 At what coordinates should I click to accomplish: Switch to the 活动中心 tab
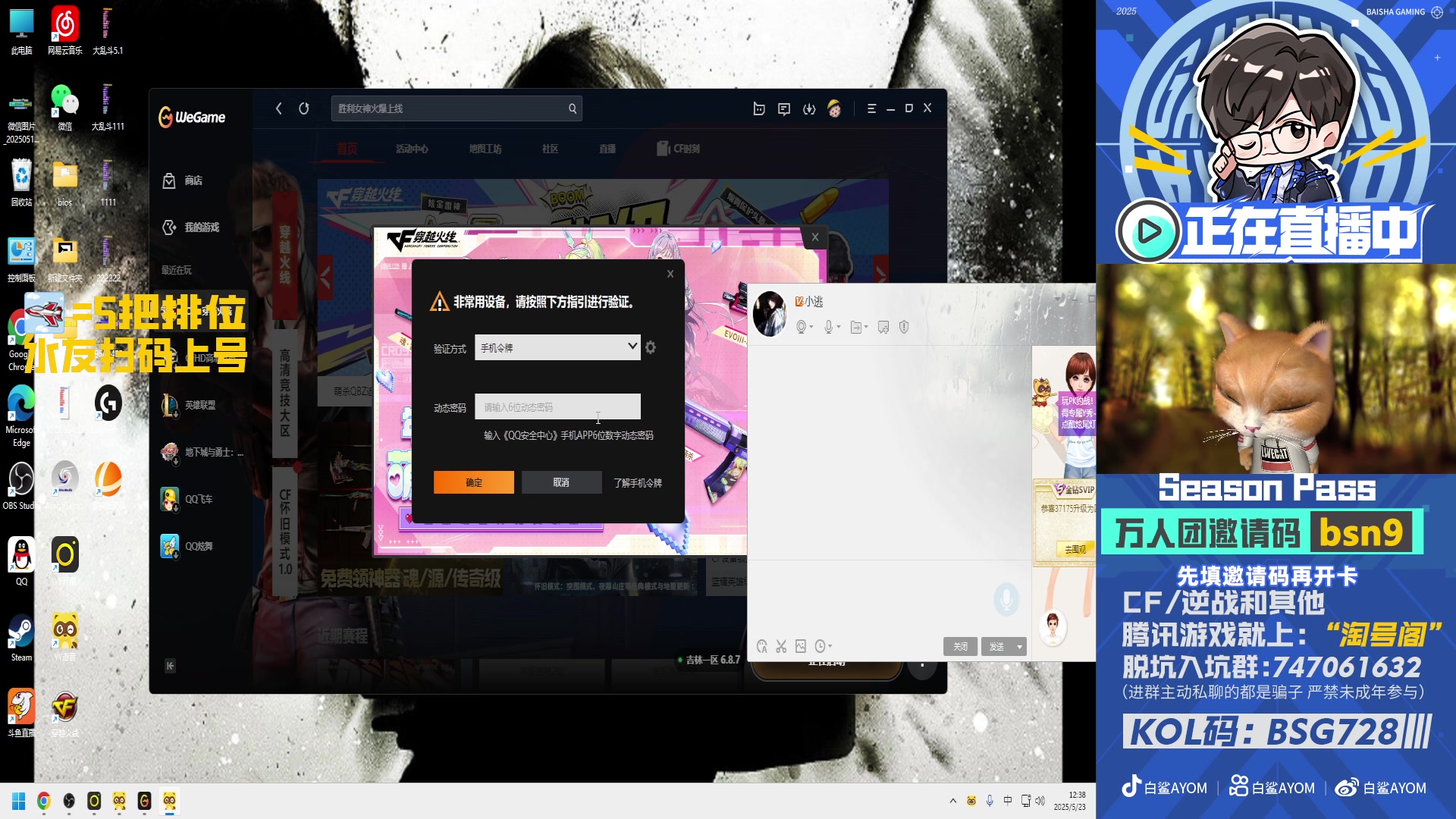[x=412, y=149]
